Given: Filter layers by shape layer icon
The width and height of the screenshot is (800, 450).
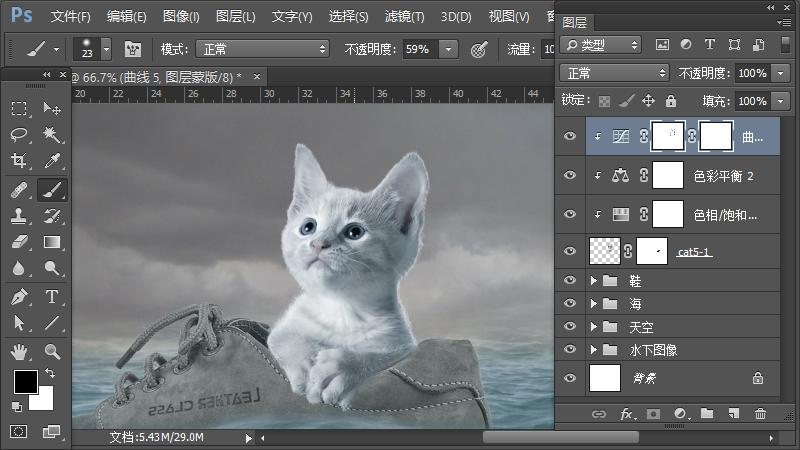Looking at the screenshot, I should pyautogui.click(x=734, y=44).
